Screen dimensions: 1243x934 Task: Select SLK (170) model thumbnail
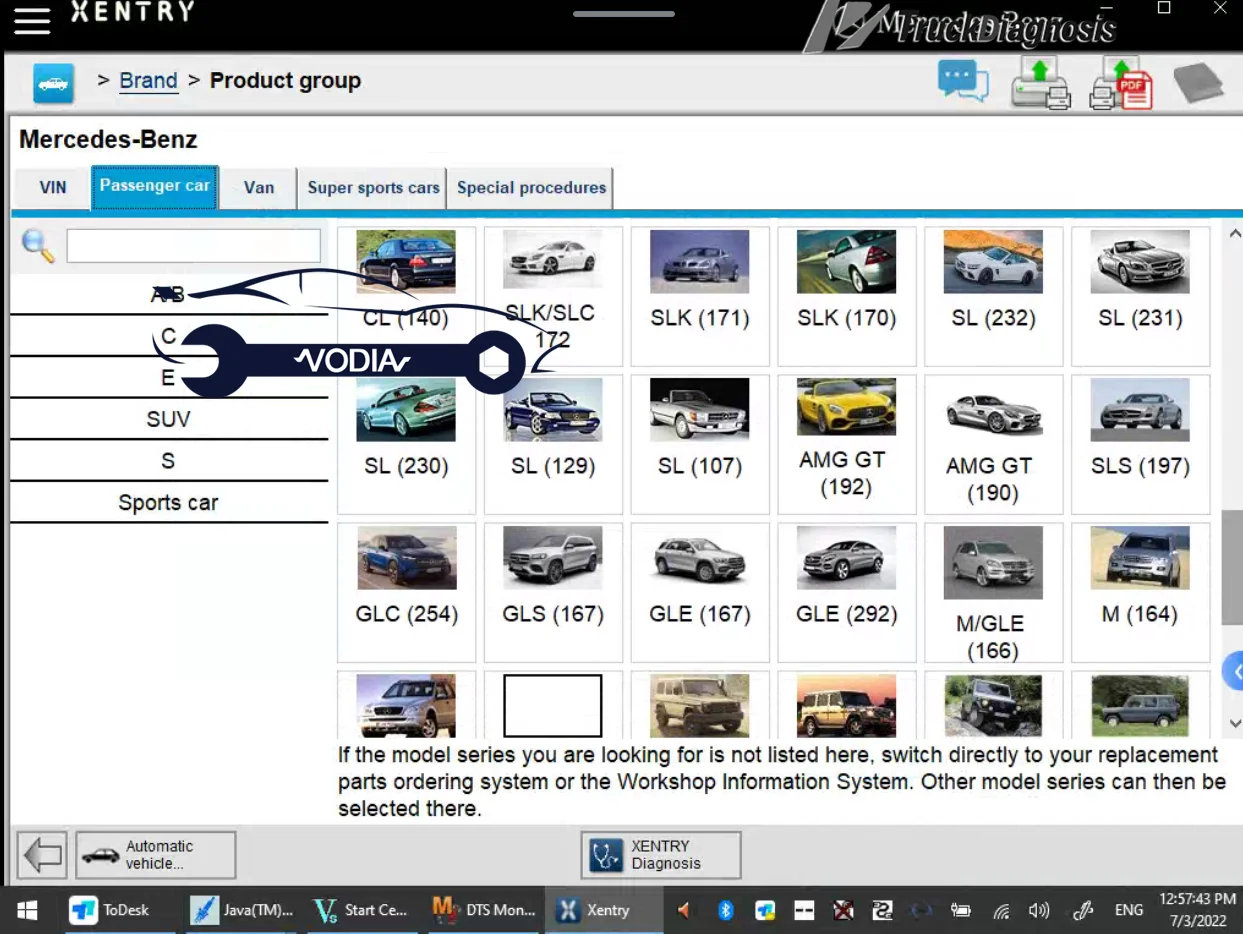tap(846, 296)
